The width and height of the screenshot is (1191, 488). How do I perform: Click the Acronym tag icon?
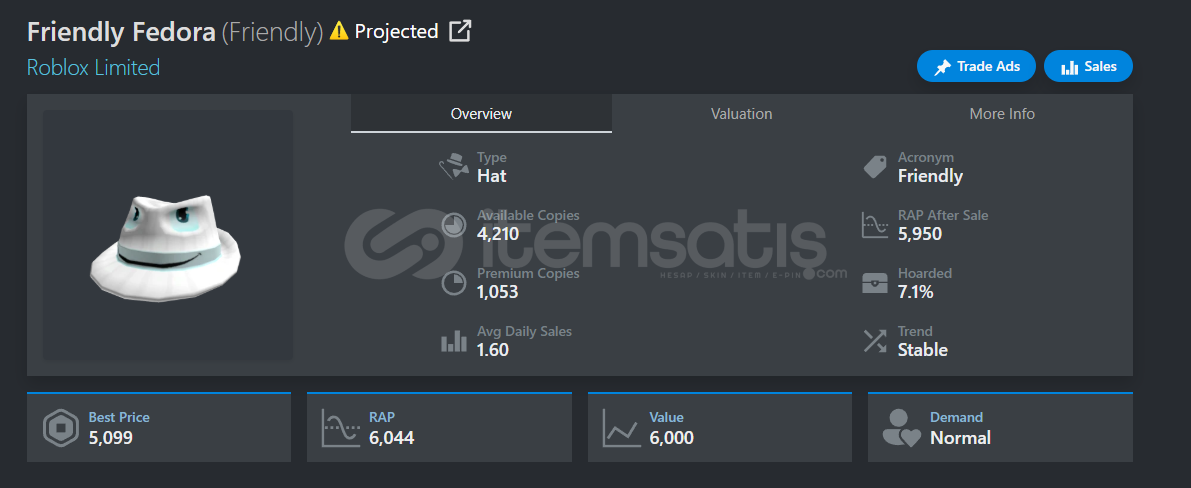coord(875,167)
